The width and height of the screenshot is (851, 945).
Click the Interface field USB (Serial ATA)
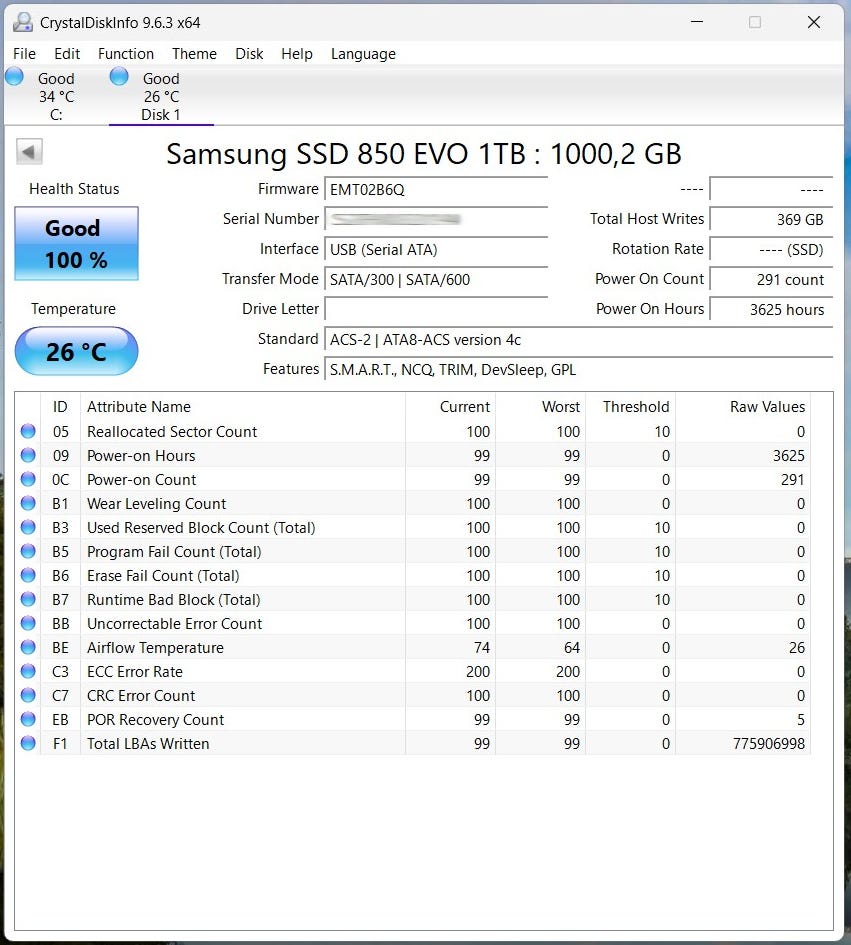[x=436, y=250]
